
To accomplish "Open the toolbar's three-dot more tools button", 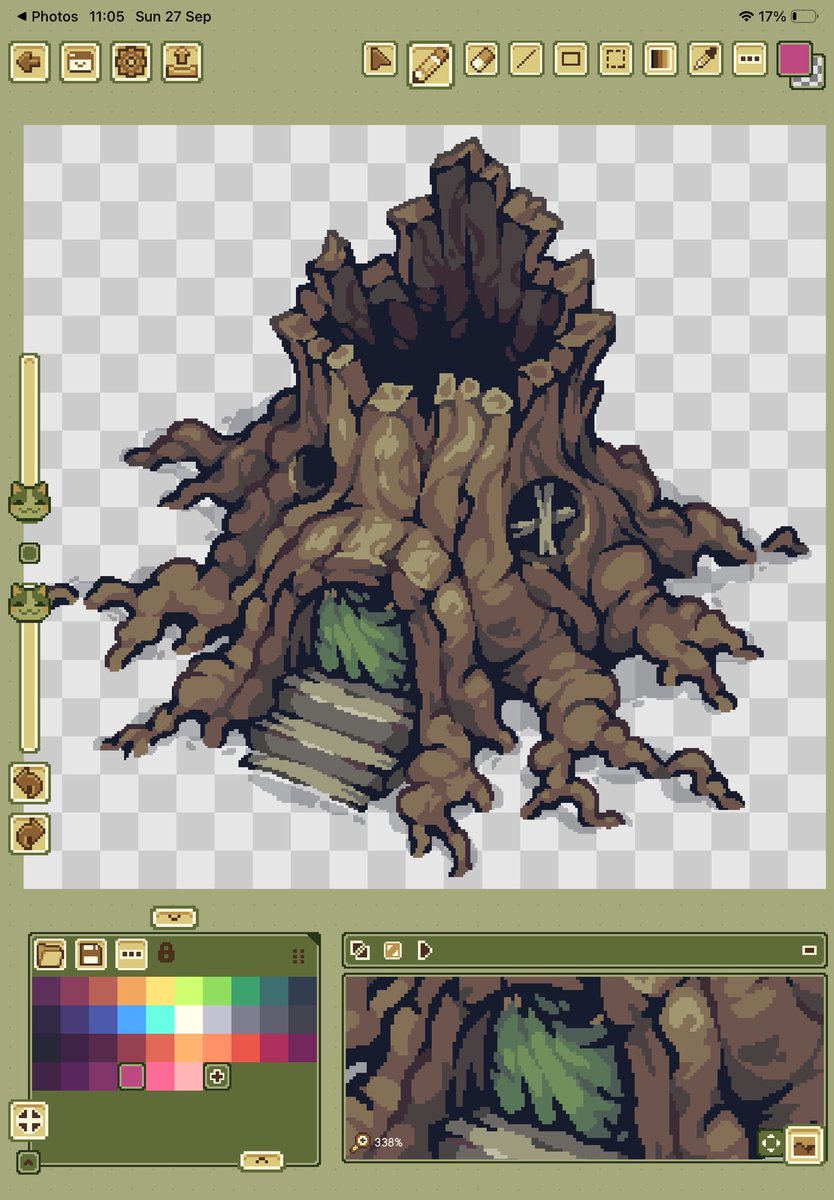I will pyautogui.click(x=749, y=60).
